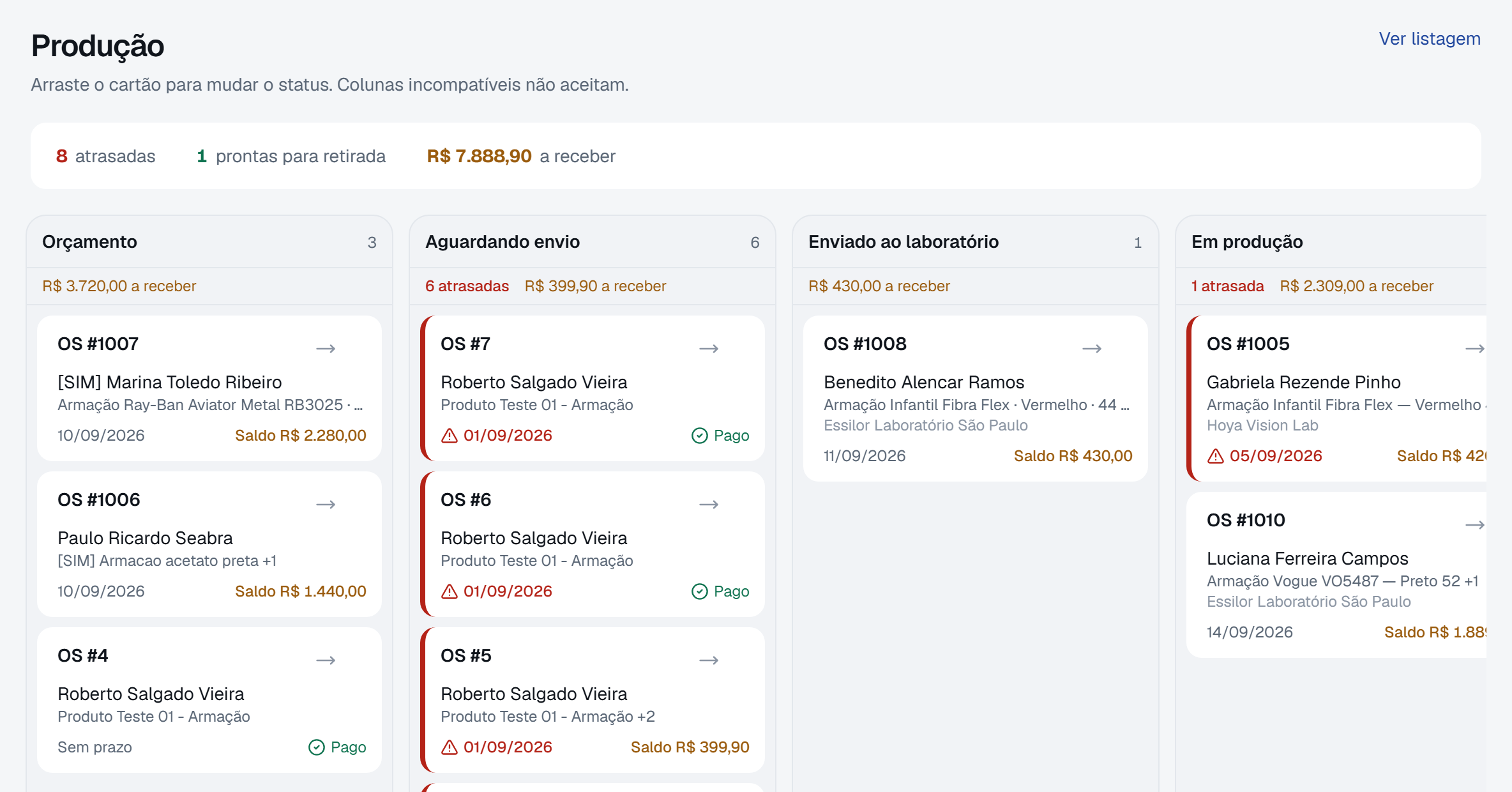Click the 6 atrasadas label in Aguardando envio

pos(467,286)
